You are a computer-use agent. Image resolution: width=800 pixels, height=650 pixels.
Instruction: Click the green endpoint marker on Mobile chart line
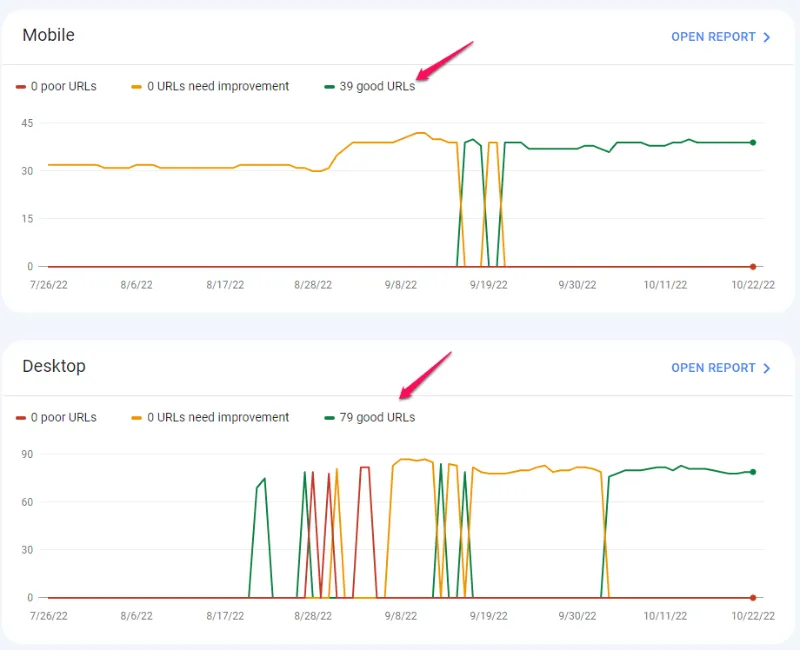[x=753, y=141]
